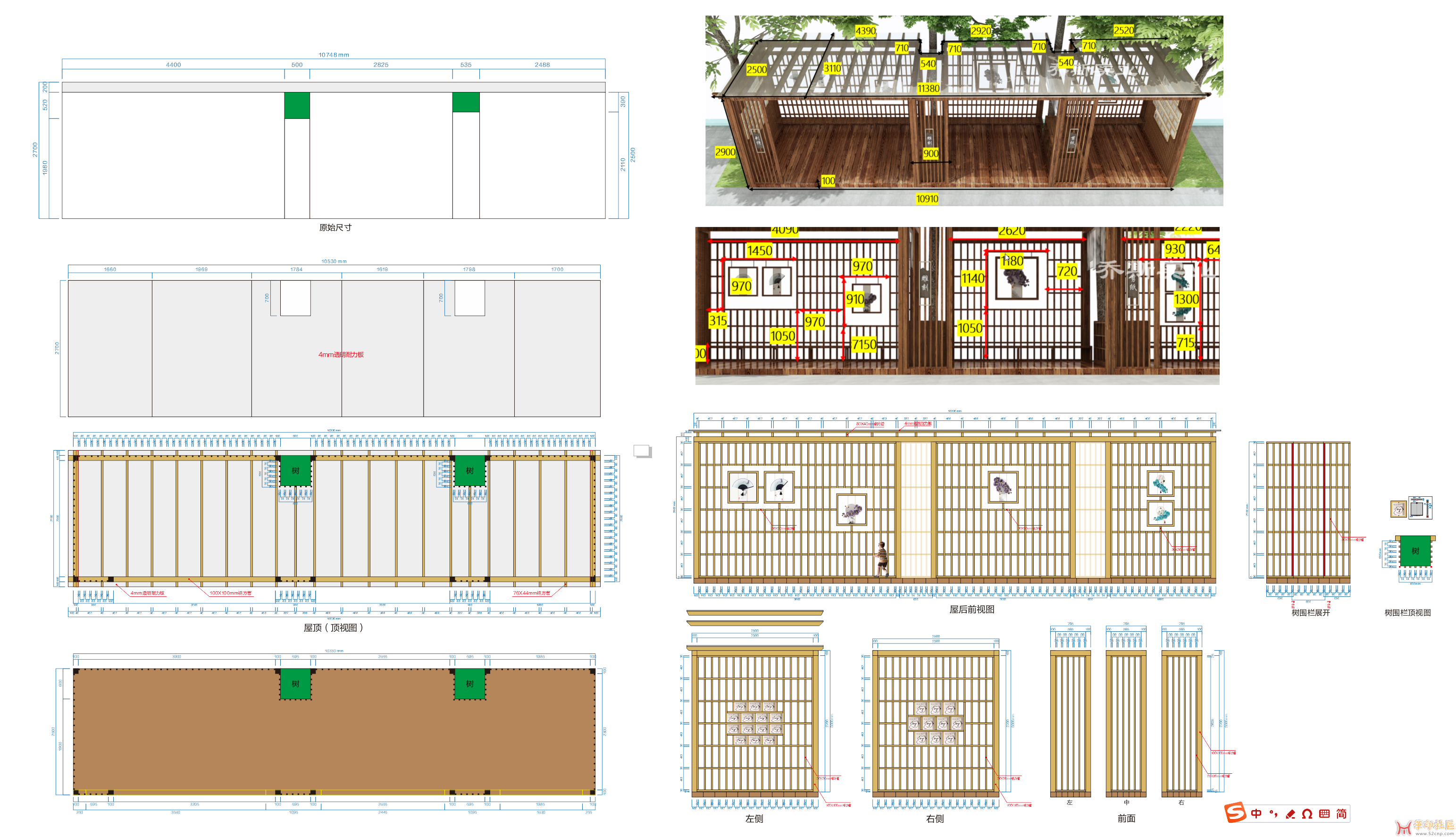The image size is (1456, 837).
Task: Select the 3D pavilion perspective rendering image
Action: [x=964, y=110]
